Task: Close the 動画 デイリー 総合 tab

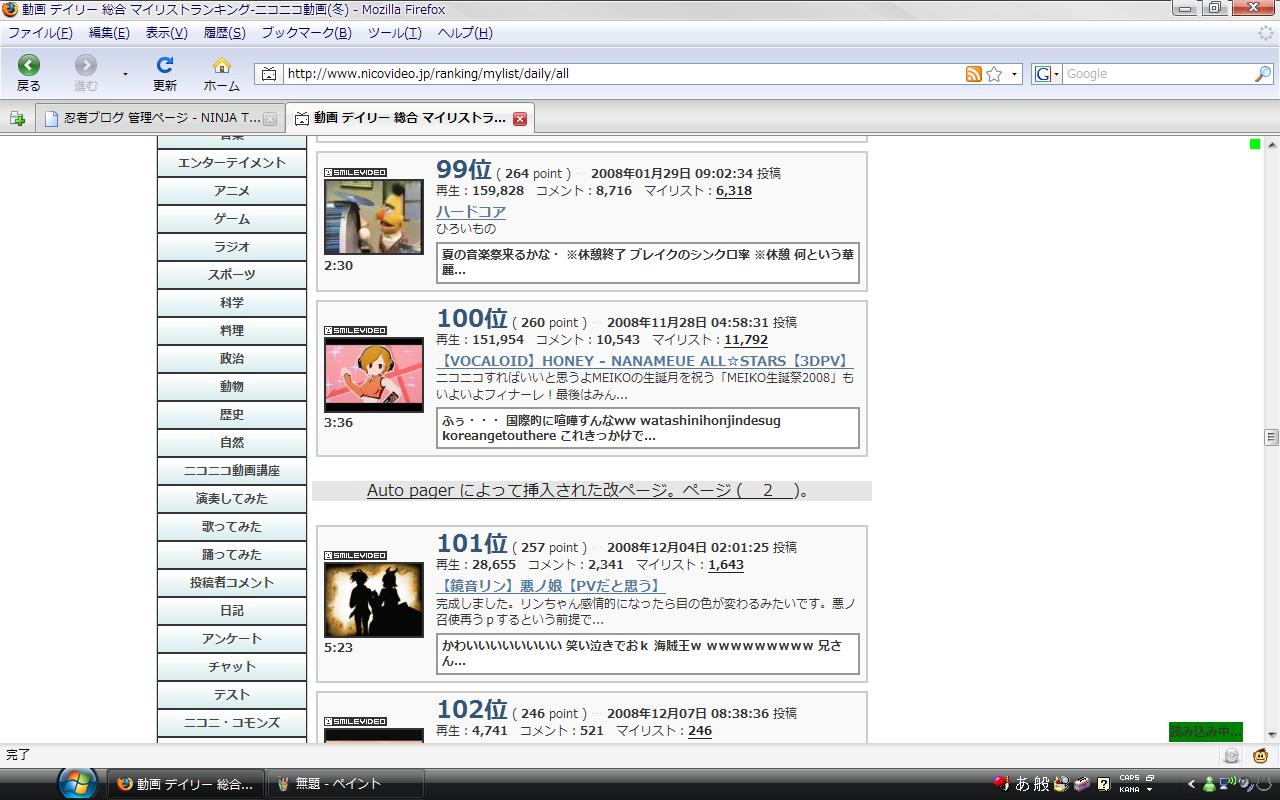Action: pos(520,118)
